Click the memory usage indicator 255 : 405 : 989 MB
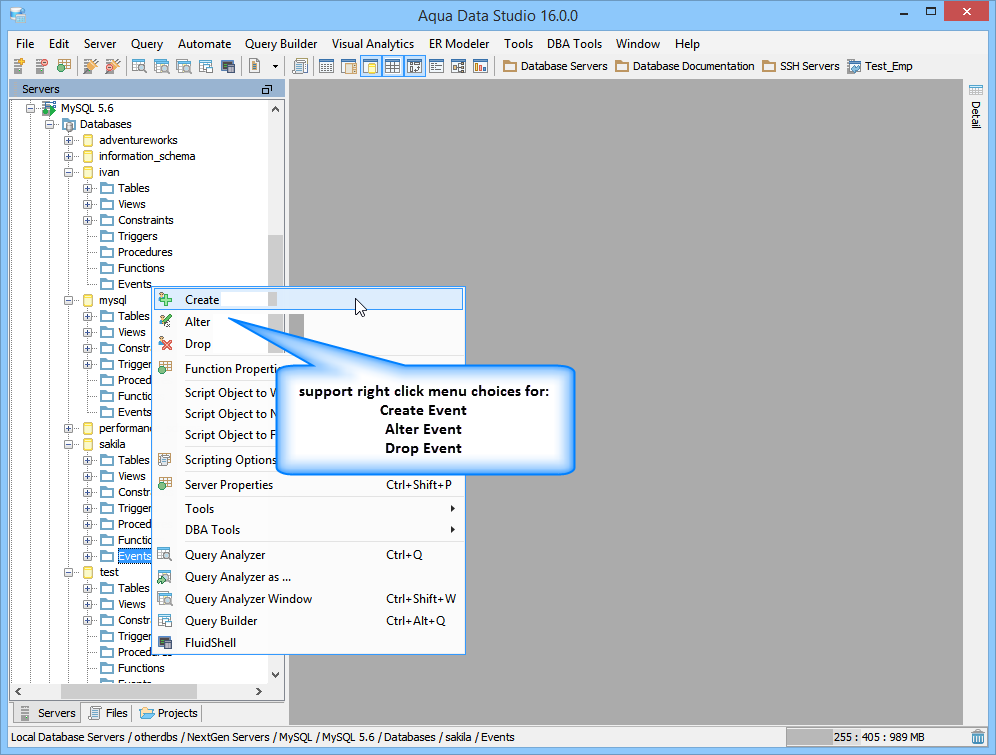 tap(876, 737)
